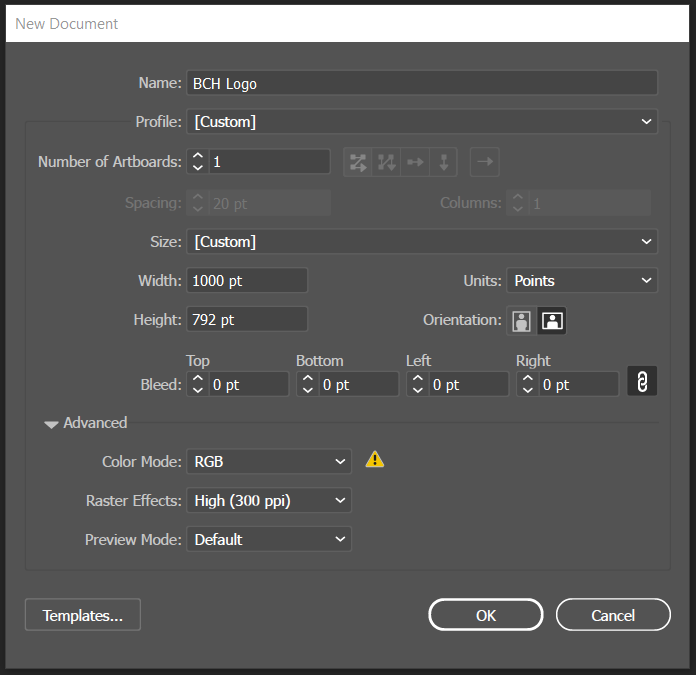Click the New Document title text
Screen dimensions: 696x675
click(x=67, y=24)
